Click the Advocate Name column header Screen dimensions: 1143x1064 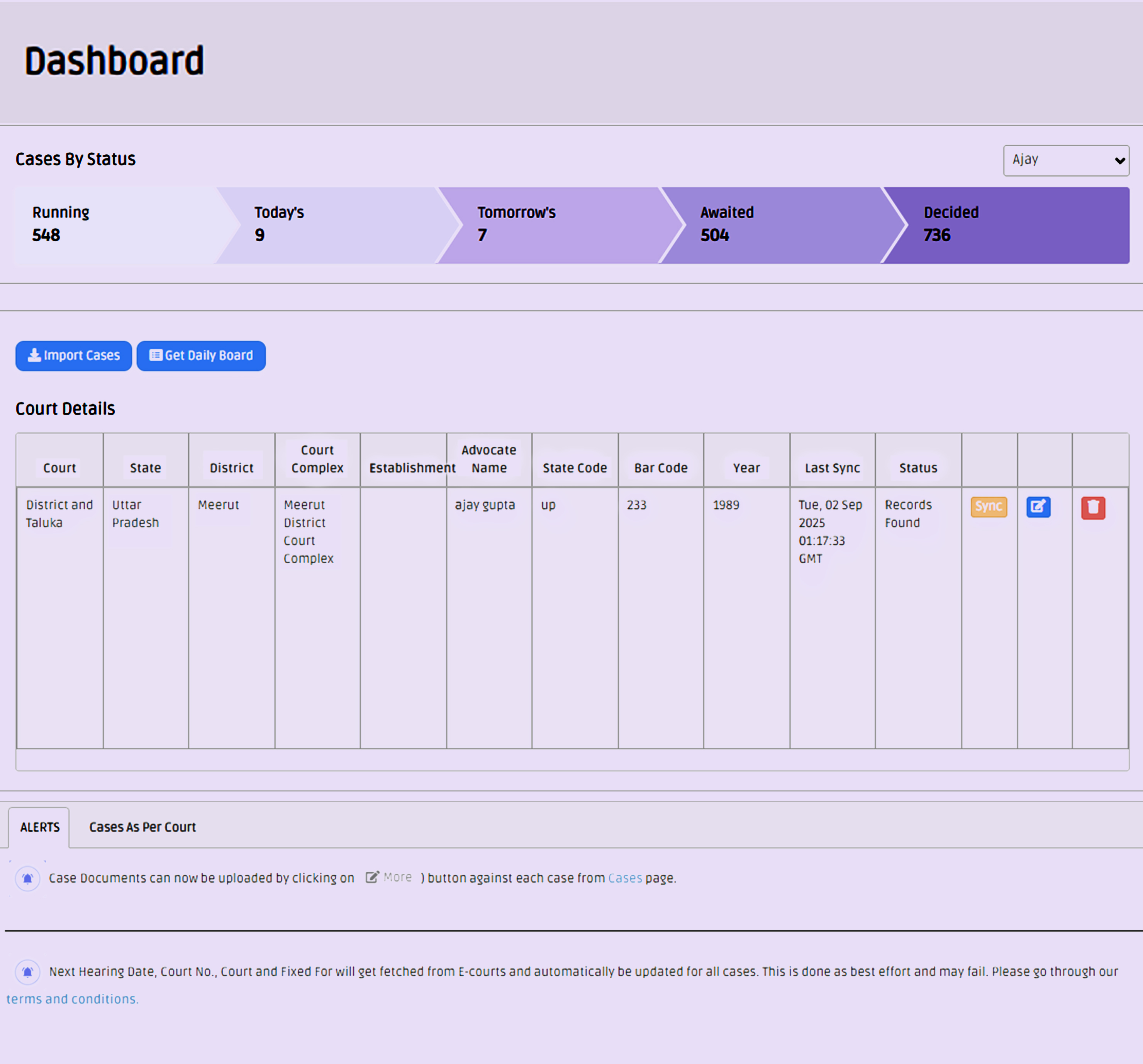click(489, 459)
